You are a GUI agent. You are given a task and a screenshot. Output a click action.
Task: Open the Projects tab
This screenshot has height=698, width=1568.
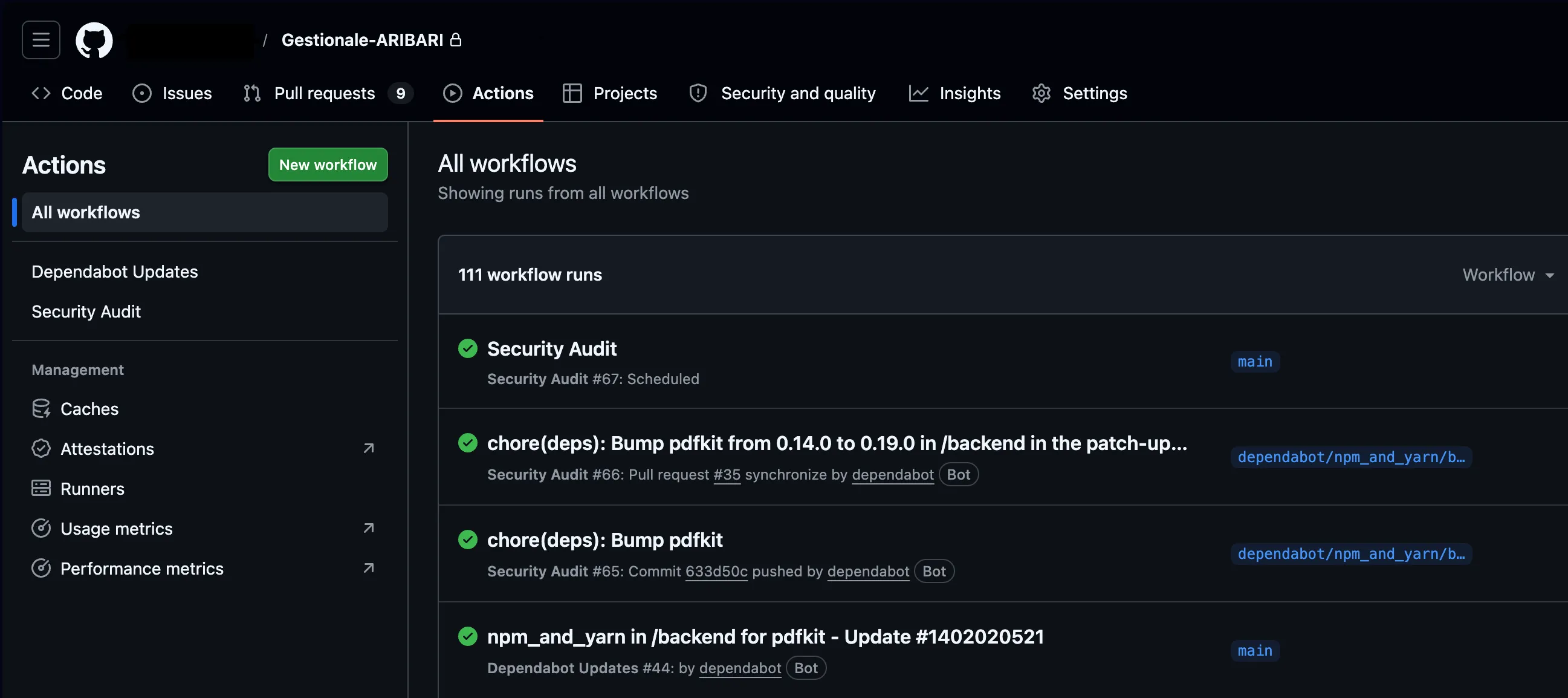click(610, 93)
